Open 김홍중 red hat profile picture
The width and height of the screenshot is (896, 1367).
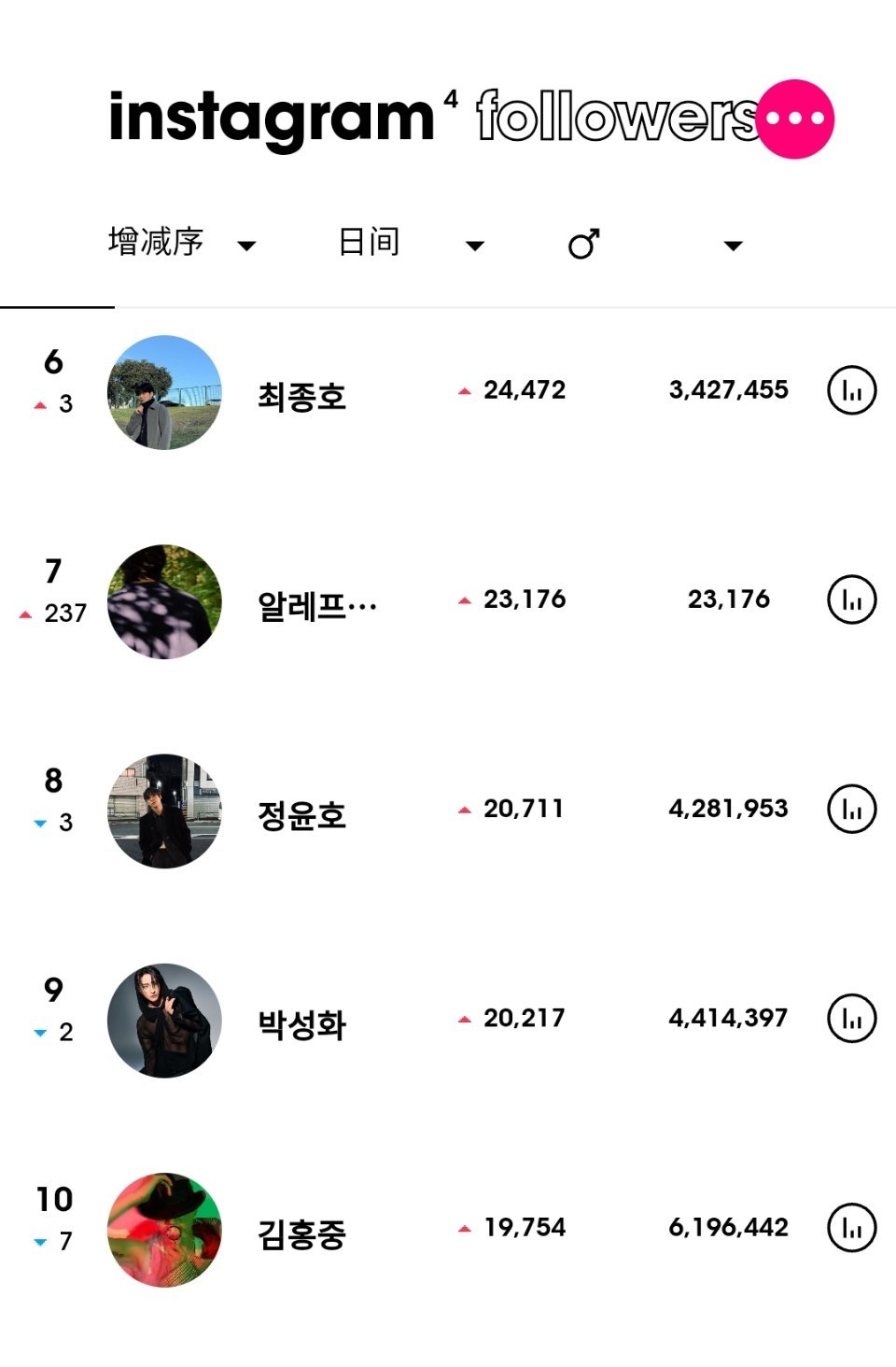(x=165, y=1230)
